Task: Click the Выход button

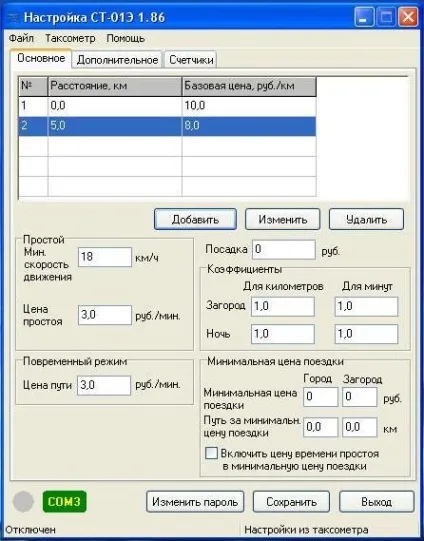Action: 376,502
